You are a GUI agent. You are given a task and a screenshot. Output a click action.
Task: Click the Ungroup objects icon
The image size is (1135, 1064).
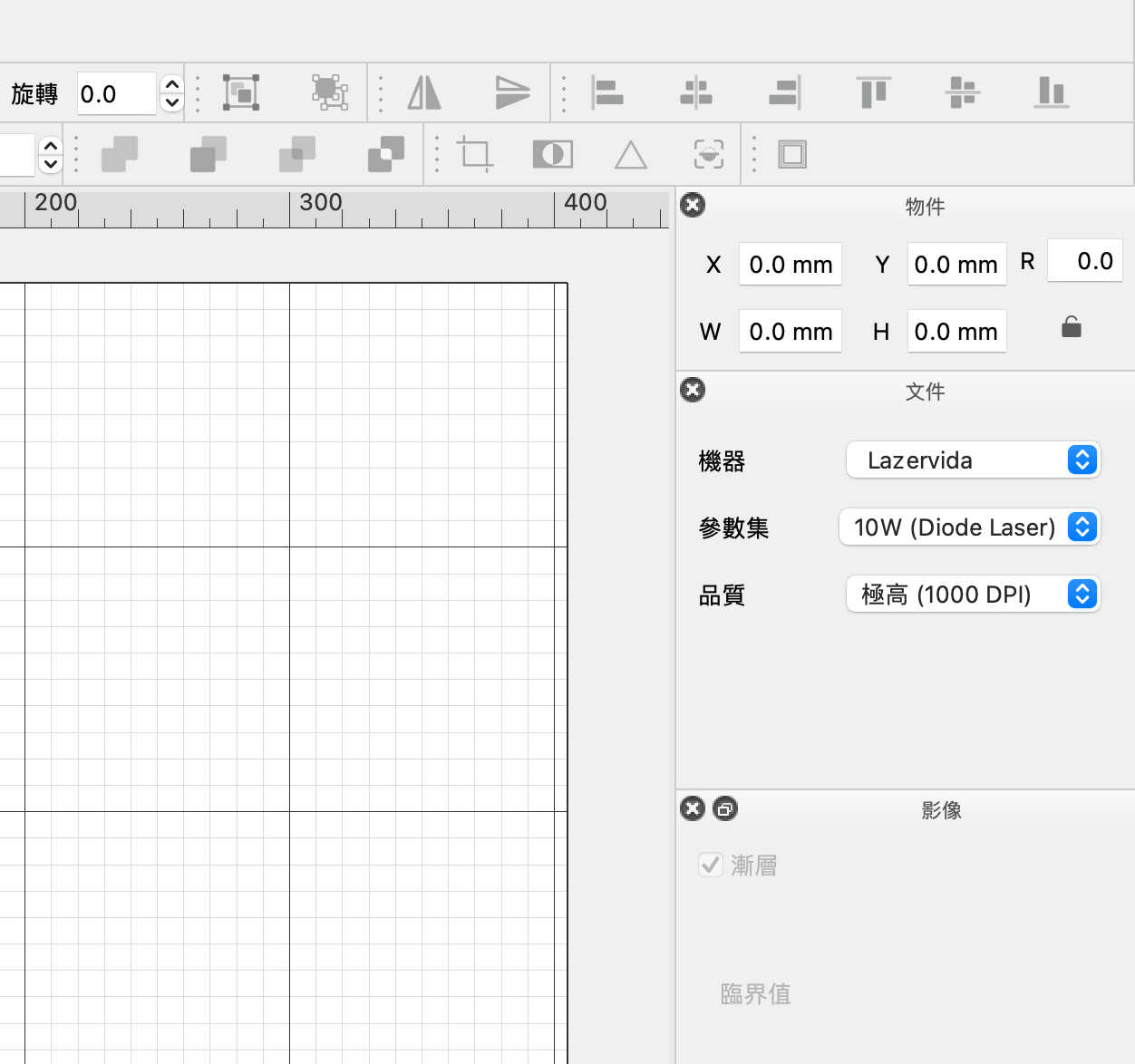(330, 92)
